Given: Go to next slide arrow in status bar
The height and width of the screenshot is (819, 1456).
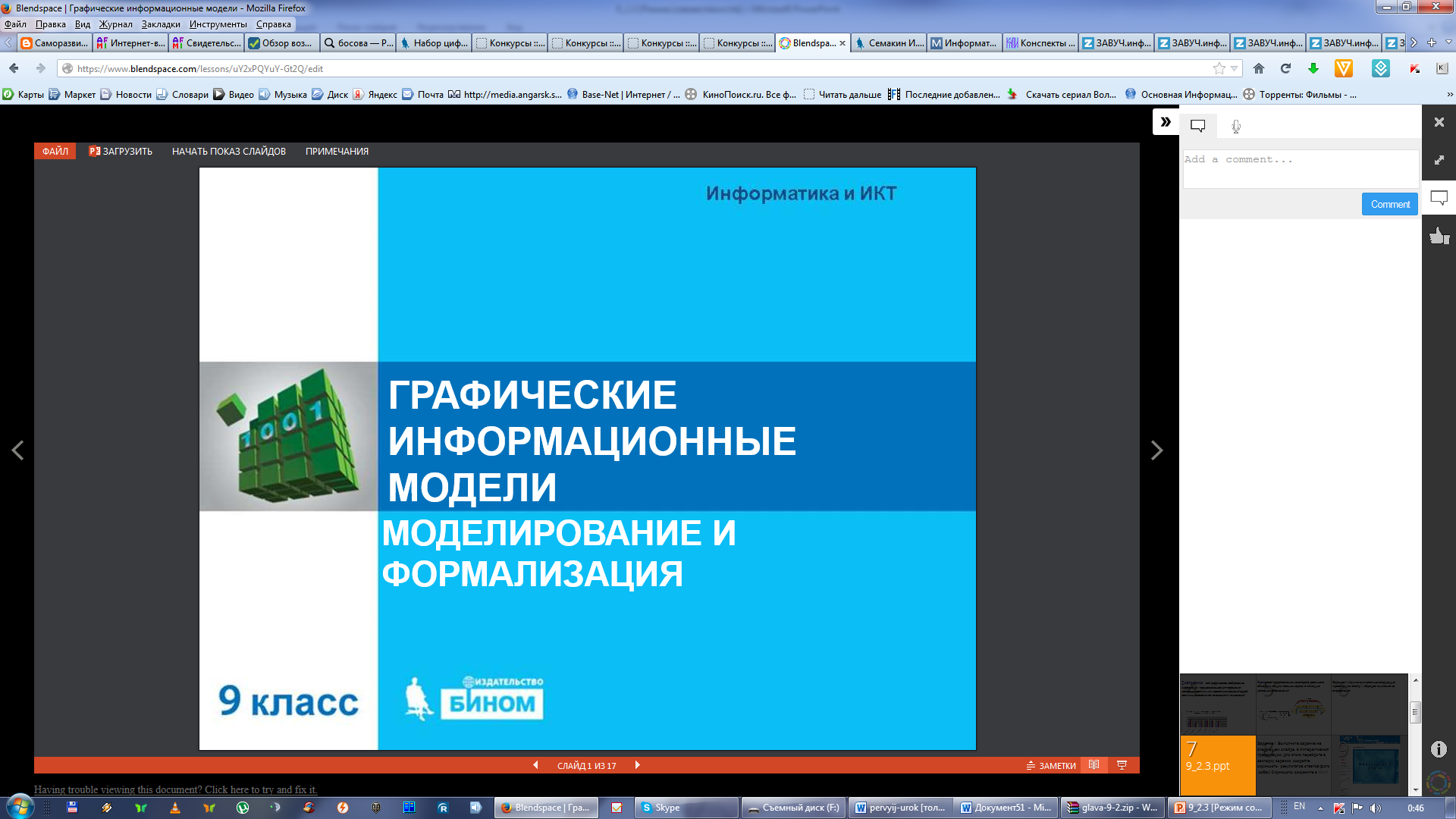Looking at the screenshot, I should [638, 765].
